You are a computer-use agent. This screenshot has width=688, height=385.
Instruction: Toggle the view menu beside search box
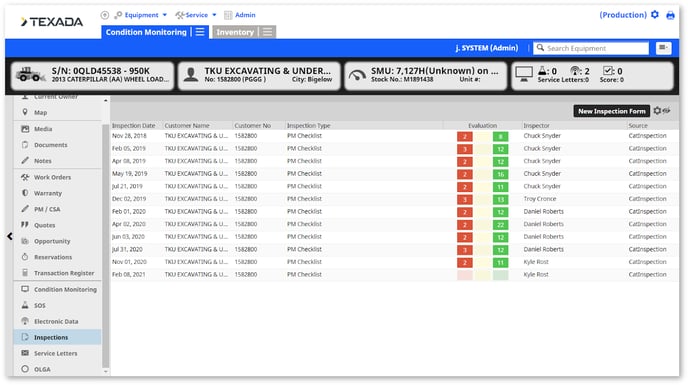[663, 48]
